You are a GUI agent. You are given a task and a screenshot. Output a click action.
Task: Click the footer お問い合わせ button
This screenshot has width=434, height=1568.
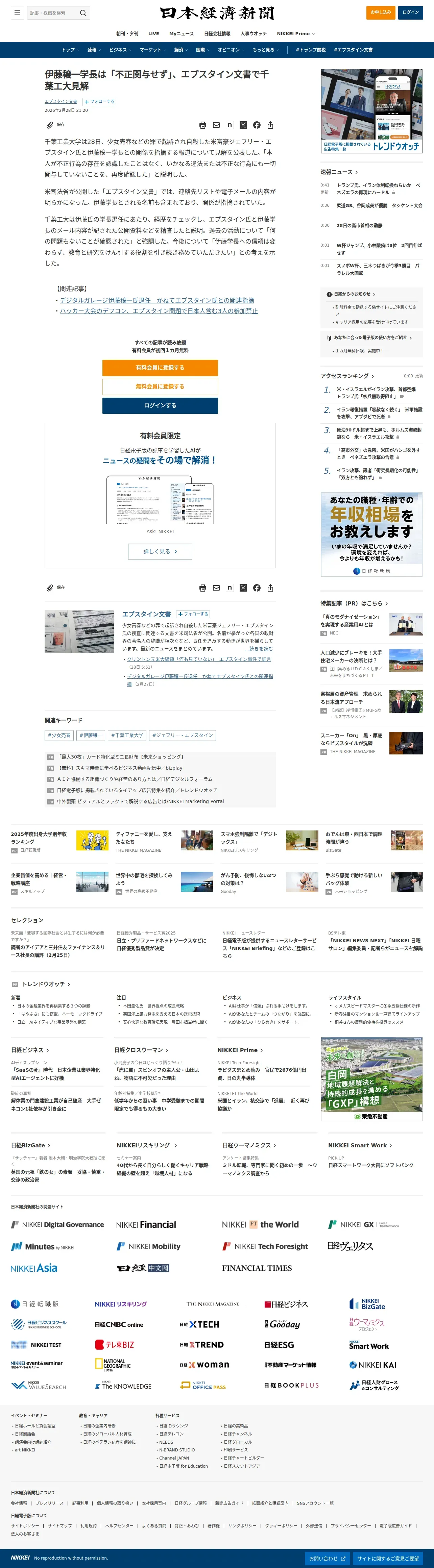[328, 1558]
